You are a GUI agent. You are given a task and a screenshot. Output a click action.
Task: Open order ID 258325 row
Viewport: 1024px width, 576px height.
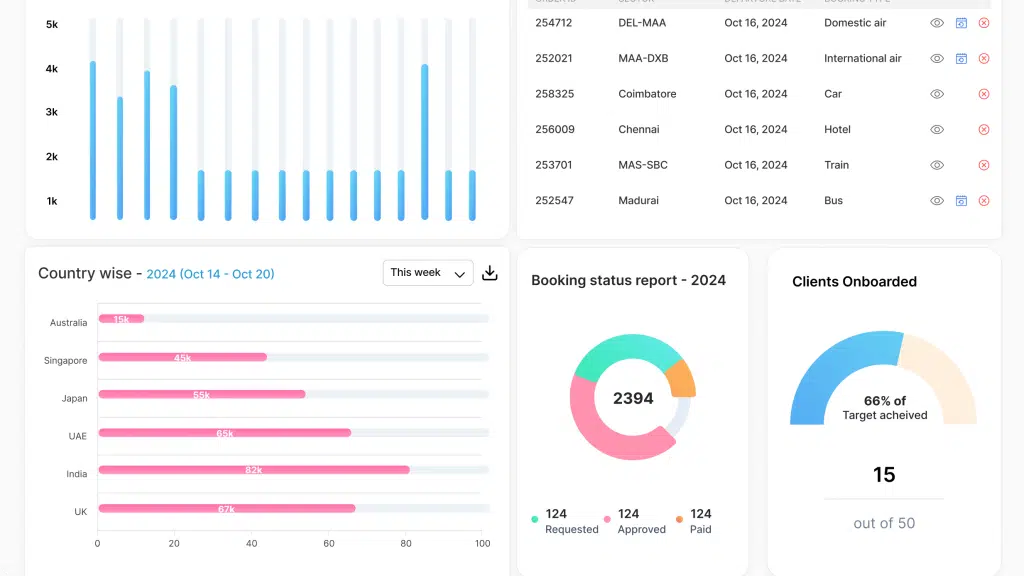tap(758, 94)
